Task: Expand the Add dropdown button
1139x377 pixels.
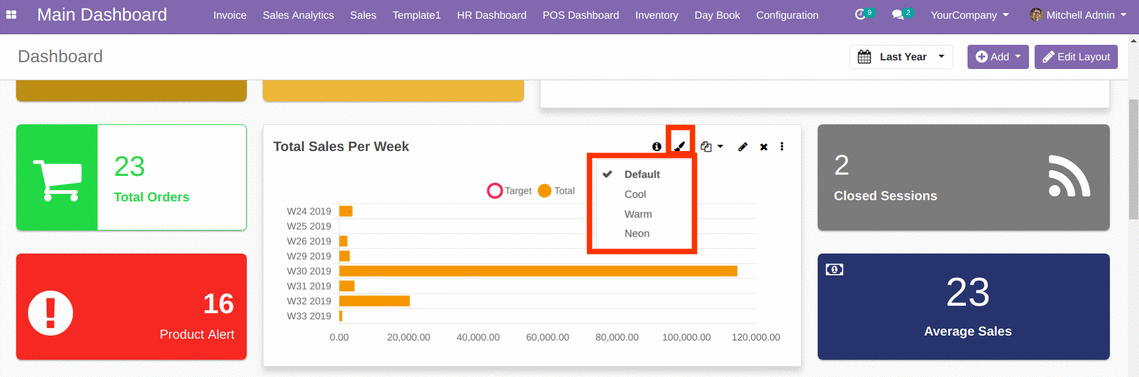Action: click(x=997, y=57)
